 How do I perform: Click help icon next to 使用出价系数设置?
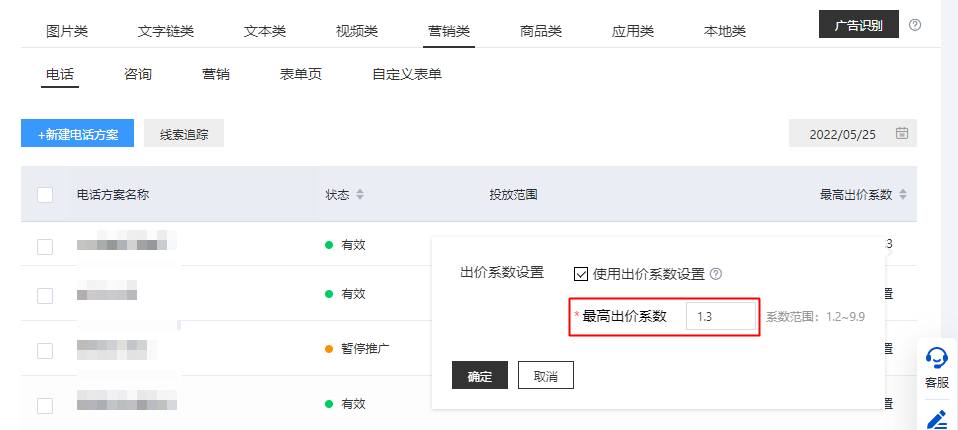(x=716, y=274)
